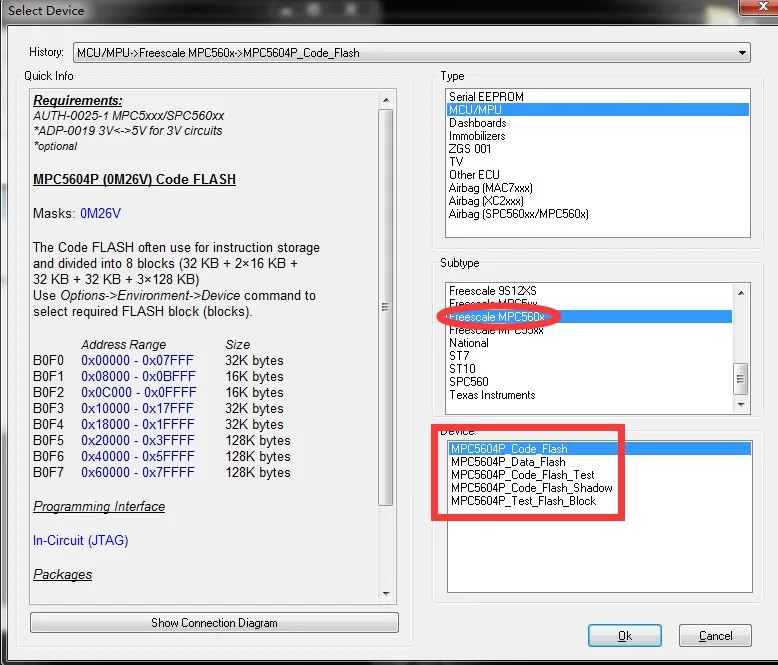This screenshot has width=778, height=665.
Task: Click Show Connection Diagram button
Action: 214,622
